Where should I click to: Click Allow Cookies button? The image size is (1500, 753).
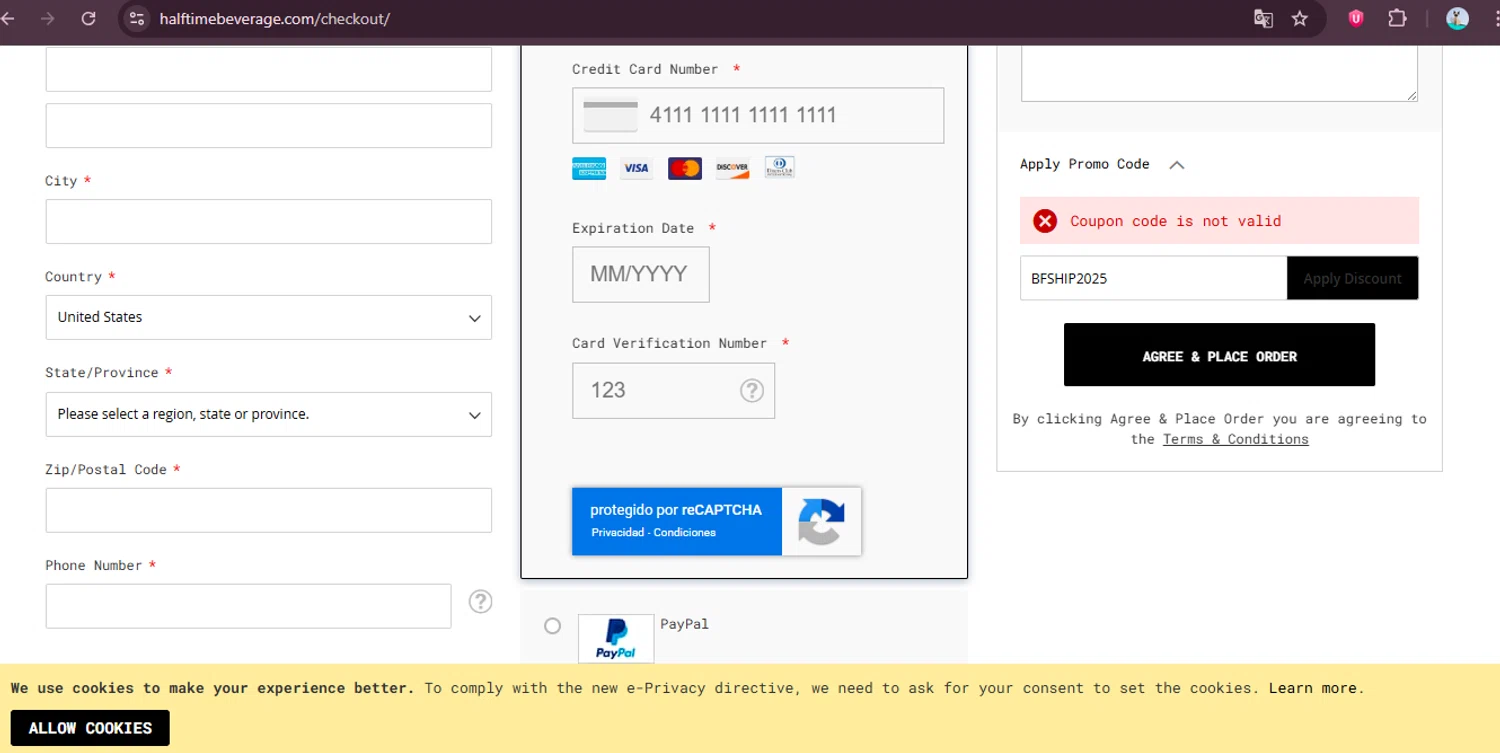pos(90,728)
